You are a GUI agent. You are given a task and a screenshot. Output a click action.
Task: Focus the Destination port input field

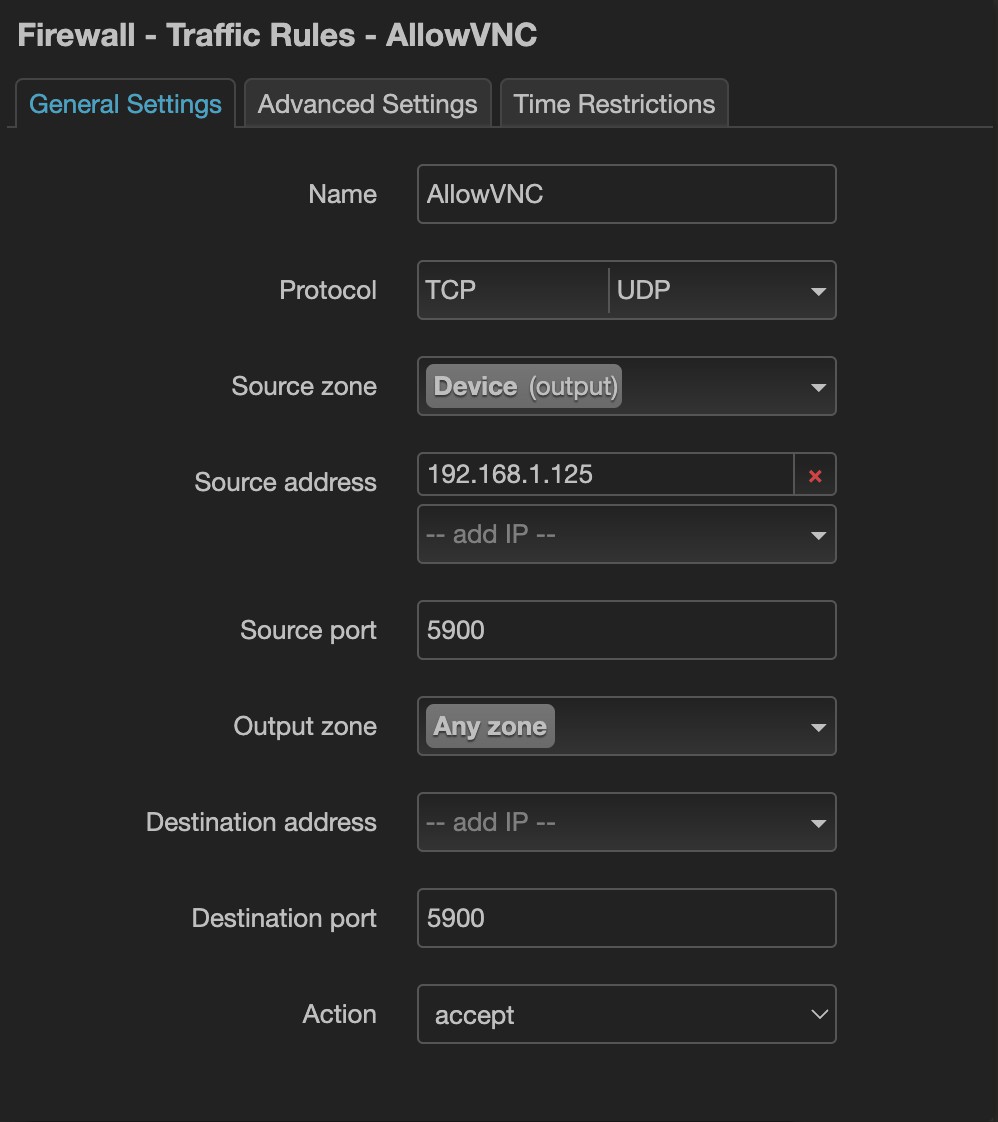point(626,919)
